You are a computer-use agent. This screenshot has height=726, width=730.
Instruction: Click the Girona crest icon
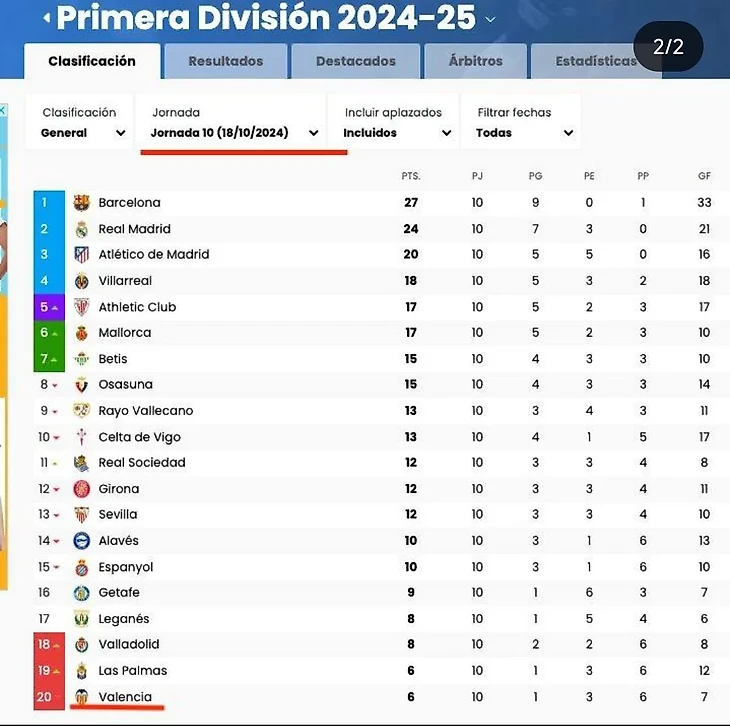coord(82,489)
